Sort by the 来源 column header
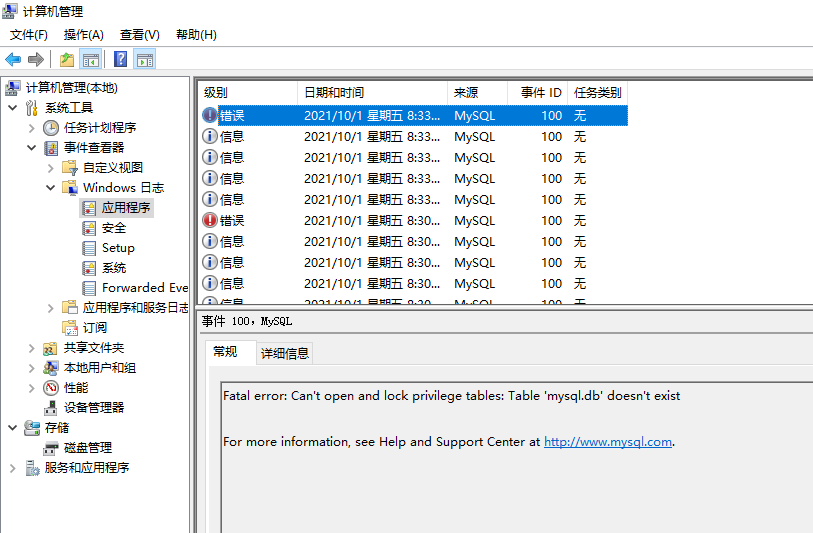 [478, 93]
